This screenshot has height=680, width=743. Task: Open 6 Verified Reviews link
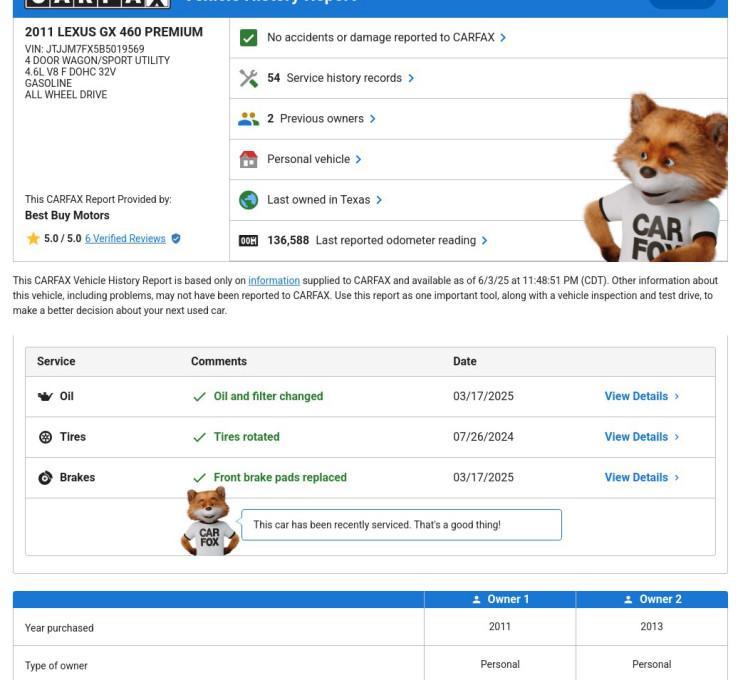[x=125, y=238]
